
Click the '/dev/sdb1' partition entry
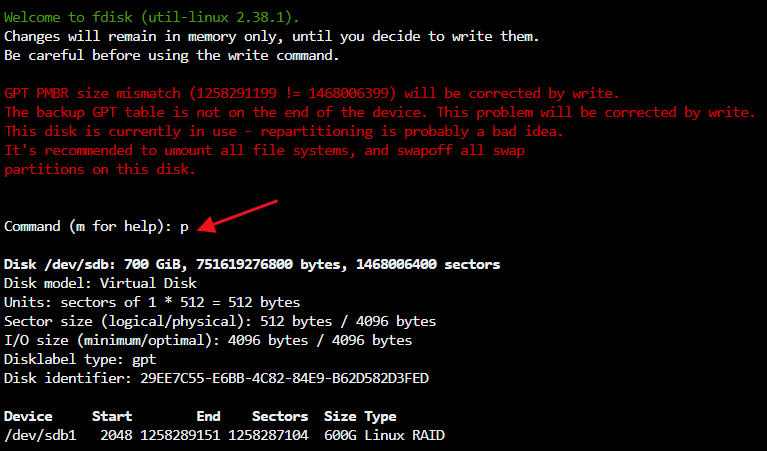[x=40, y=435]
